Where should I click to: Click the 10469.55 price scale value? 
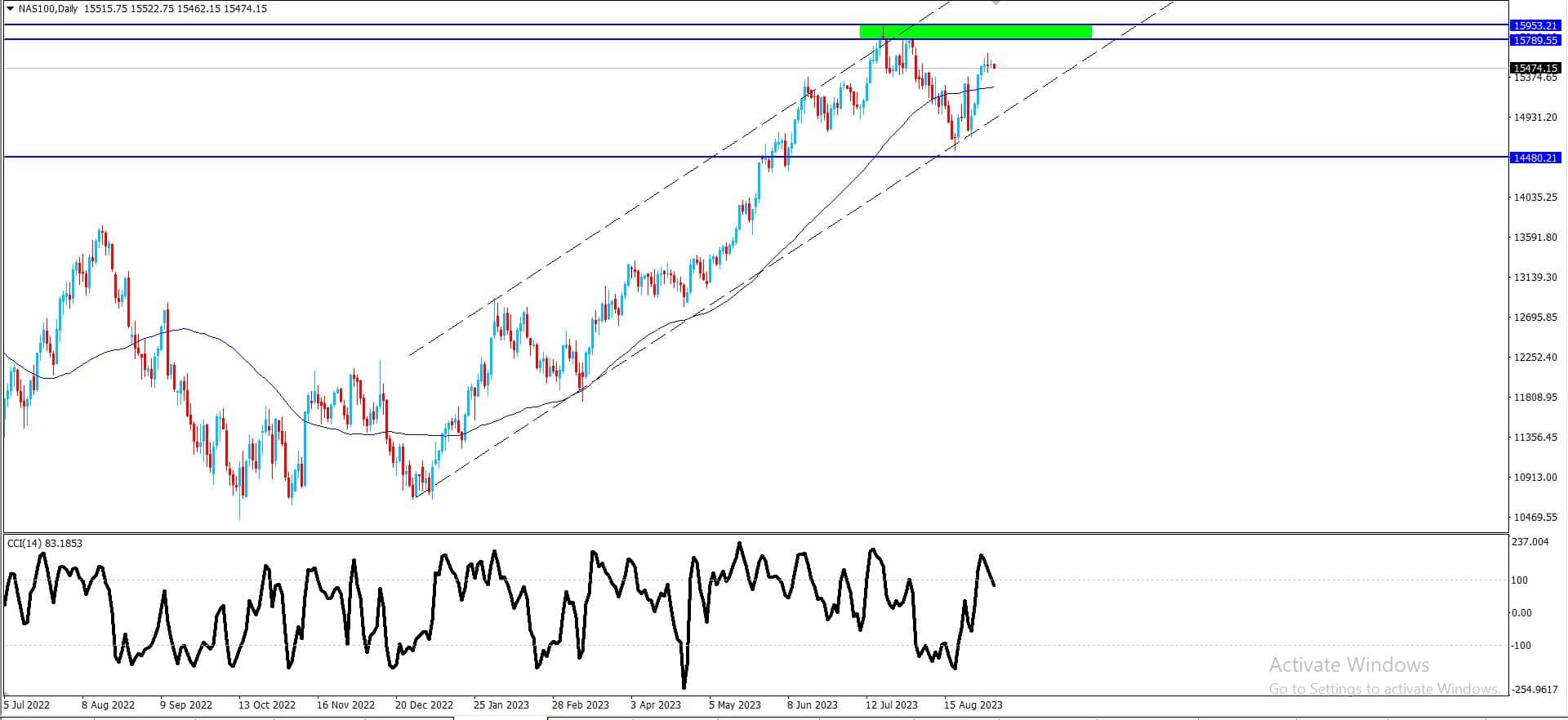click(1535, 518)
